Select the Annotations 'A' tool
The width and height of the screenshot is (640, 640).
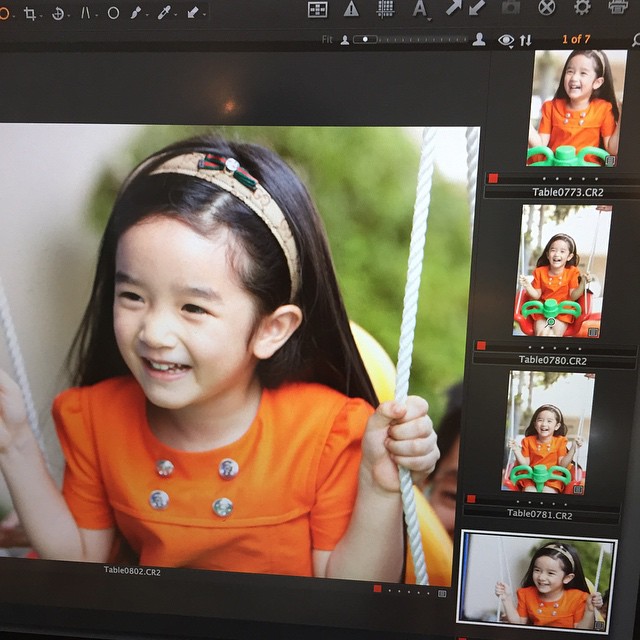click(420, 8)
